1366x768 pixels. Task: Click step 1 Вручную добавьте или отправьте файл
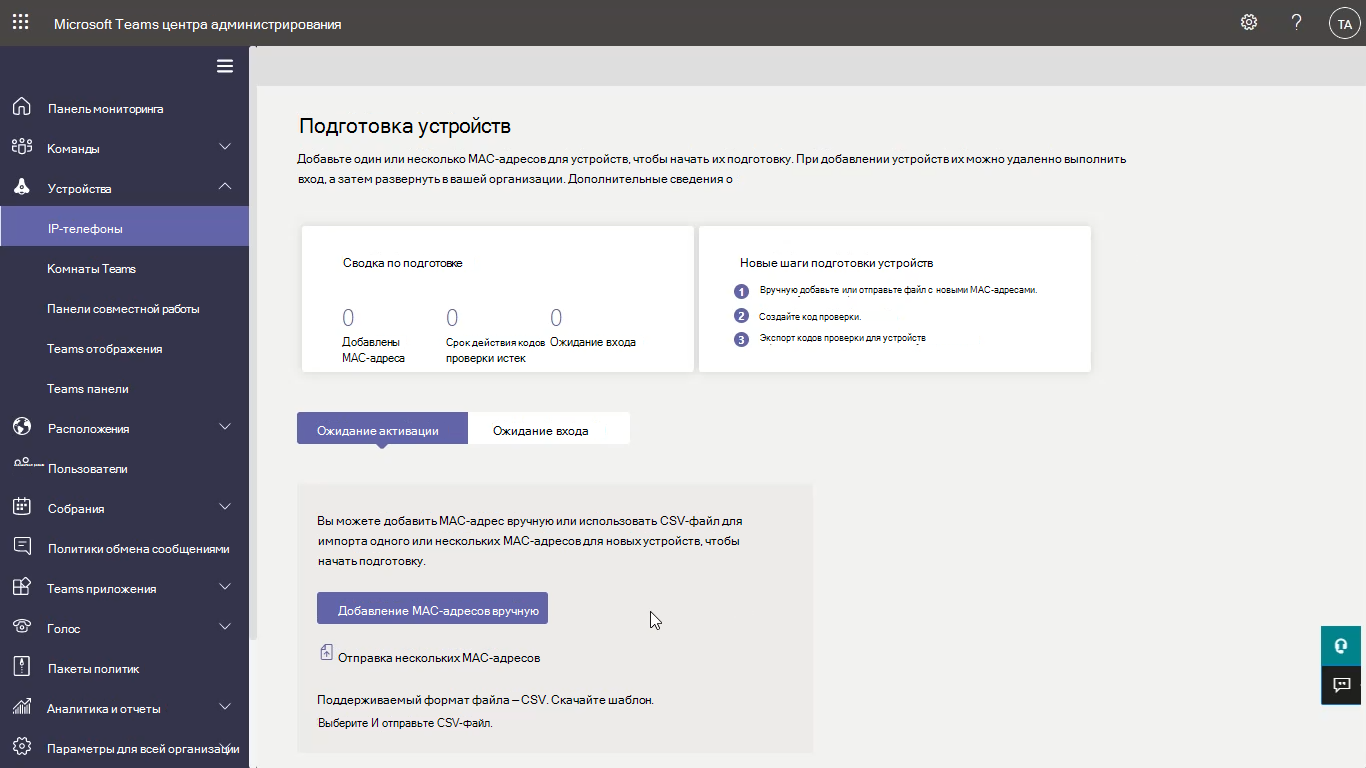pyautogui.click(x=898, y=290)
